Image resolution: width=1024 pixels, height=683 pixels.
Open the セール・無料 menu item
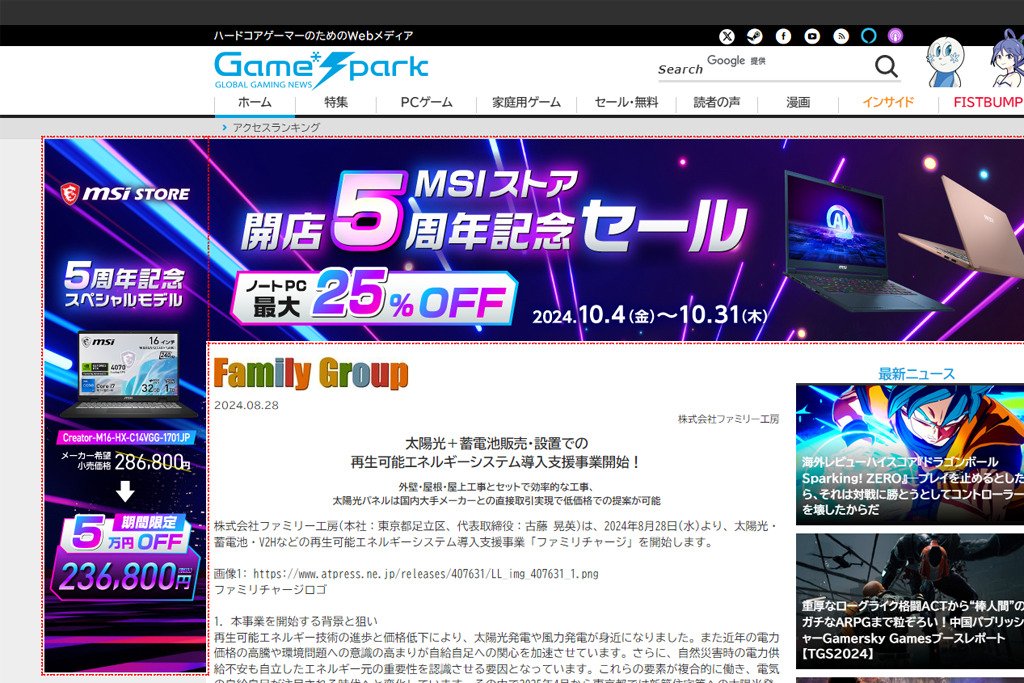pyautogui.click(x=626, y=103)
